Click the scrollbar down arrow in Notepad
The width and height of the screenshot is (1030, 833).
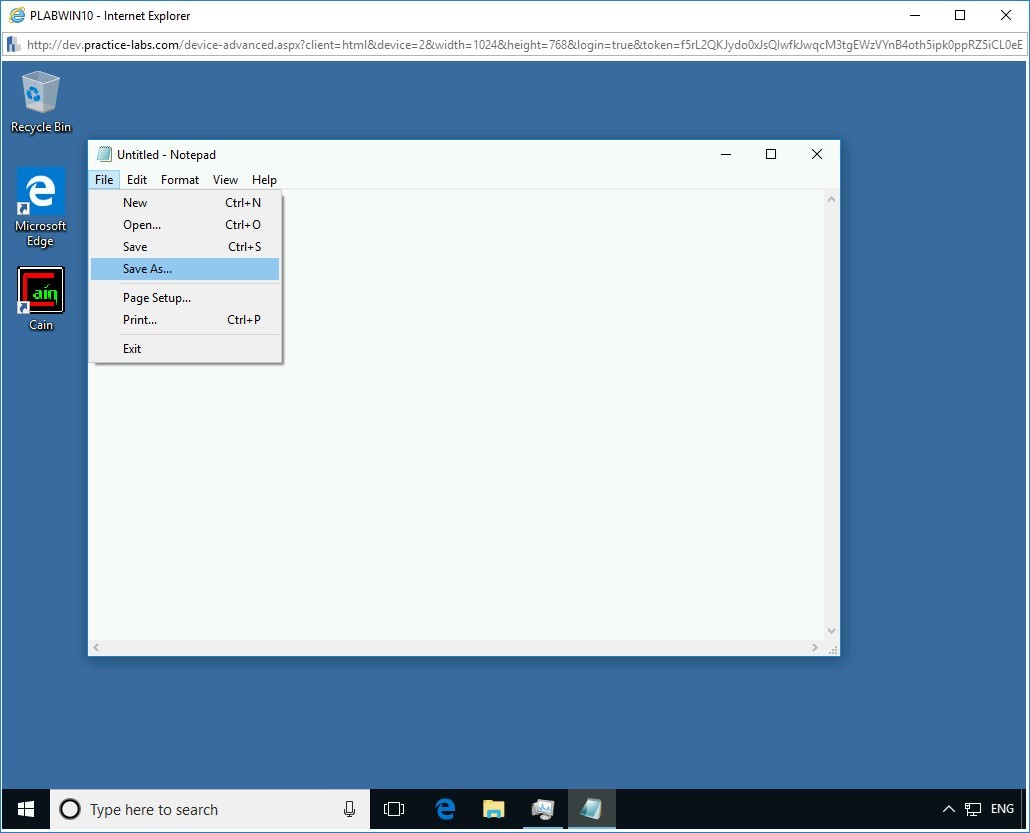point(831,630)
